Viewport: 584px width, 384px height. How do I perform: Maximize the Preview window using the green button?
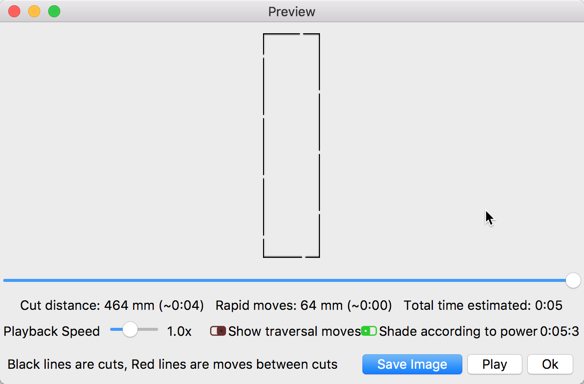click(x=54, y=11)
